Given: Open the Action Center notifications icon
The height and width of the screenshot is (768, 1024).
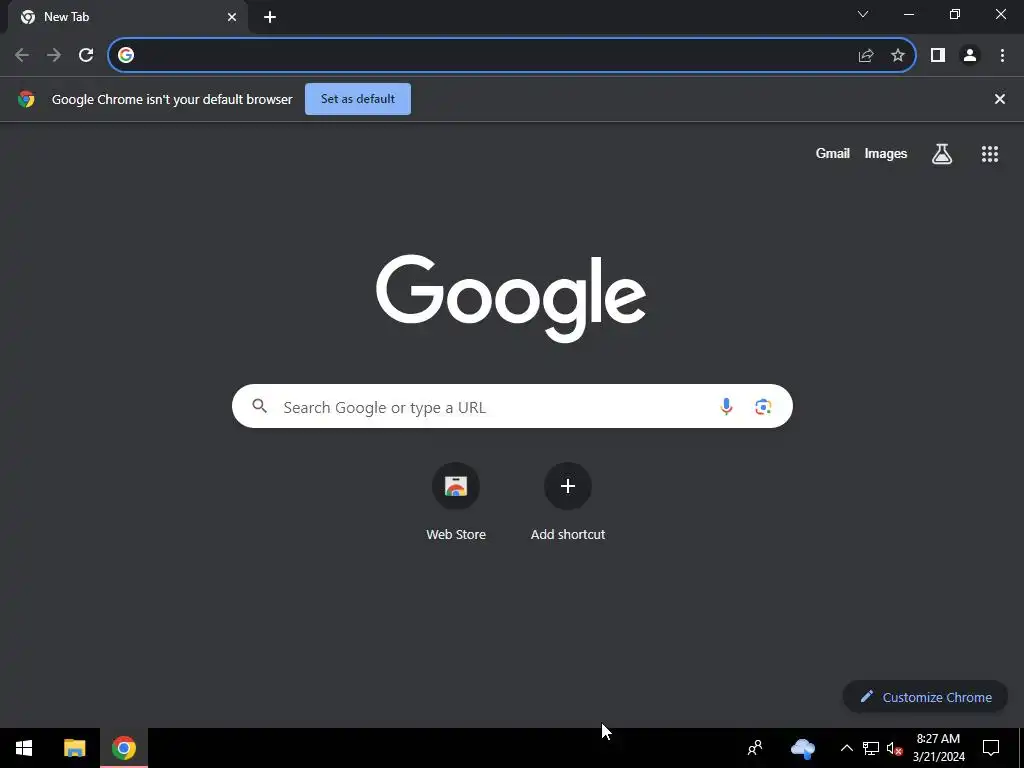Looking at the screenshot, I should (991, 748).
